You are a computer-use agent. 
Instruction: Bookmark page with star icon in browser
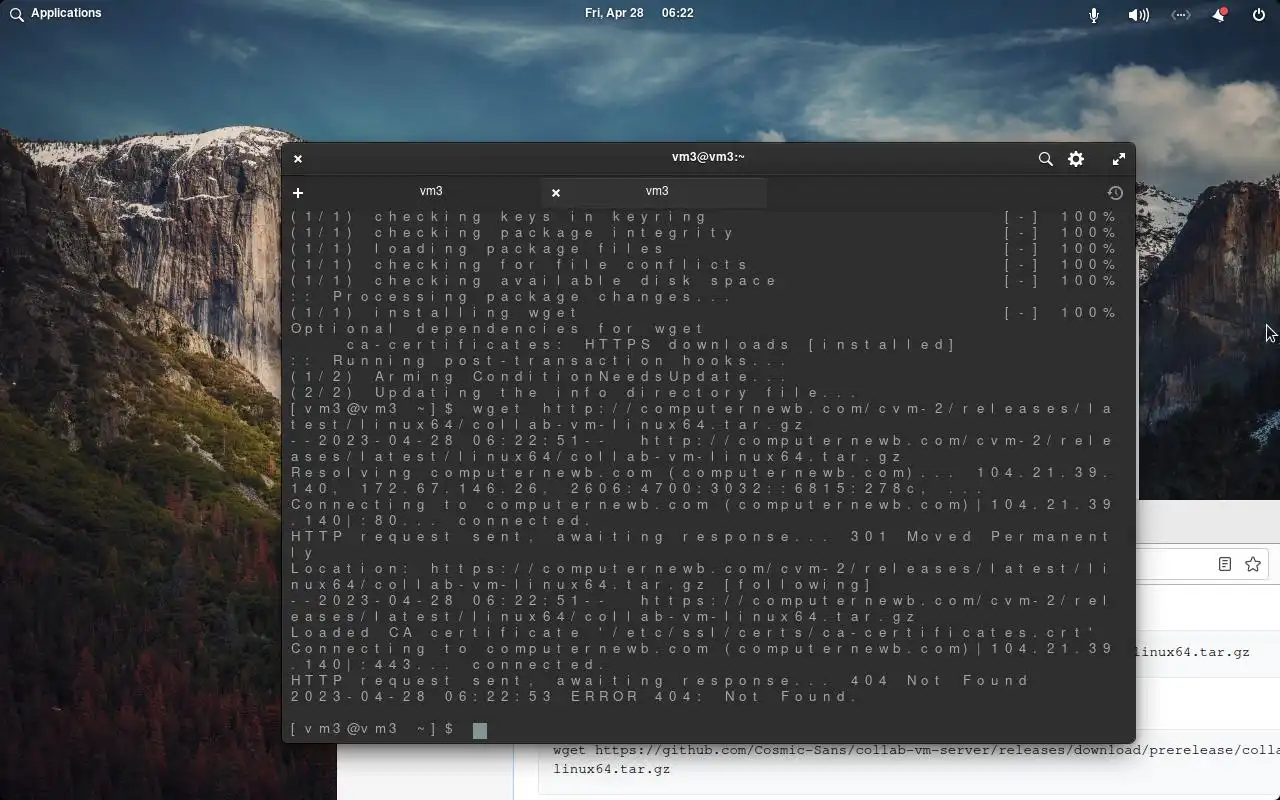pyautogui.click(x=1253, y=564)
